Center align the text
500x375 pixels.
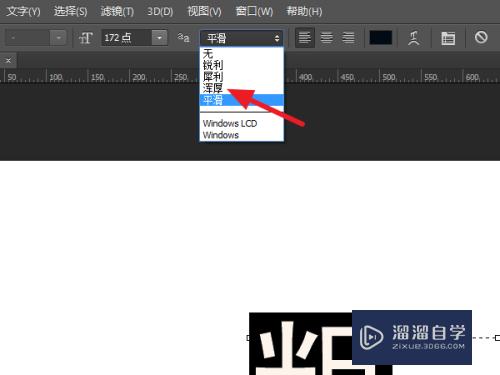pos(327,38)
